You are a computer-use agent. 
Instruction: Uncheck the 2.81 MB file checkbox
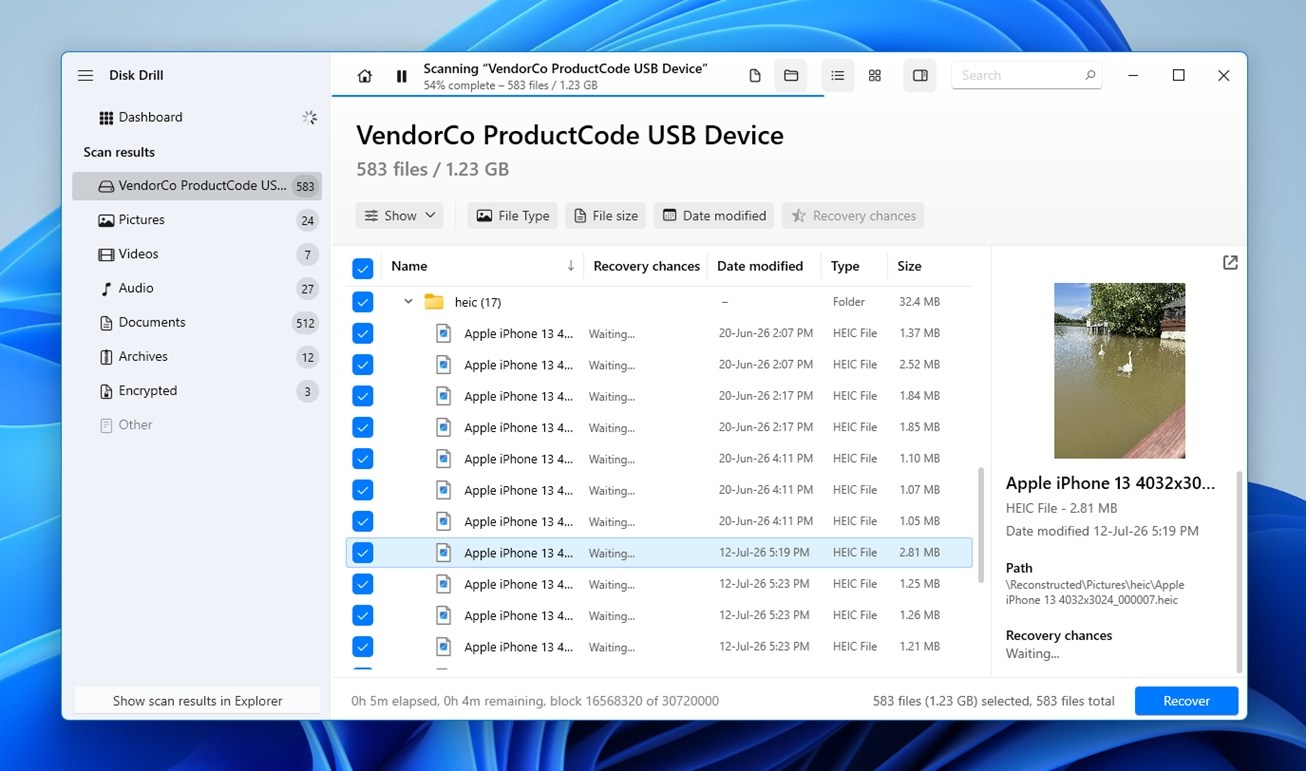coord(363,553)
